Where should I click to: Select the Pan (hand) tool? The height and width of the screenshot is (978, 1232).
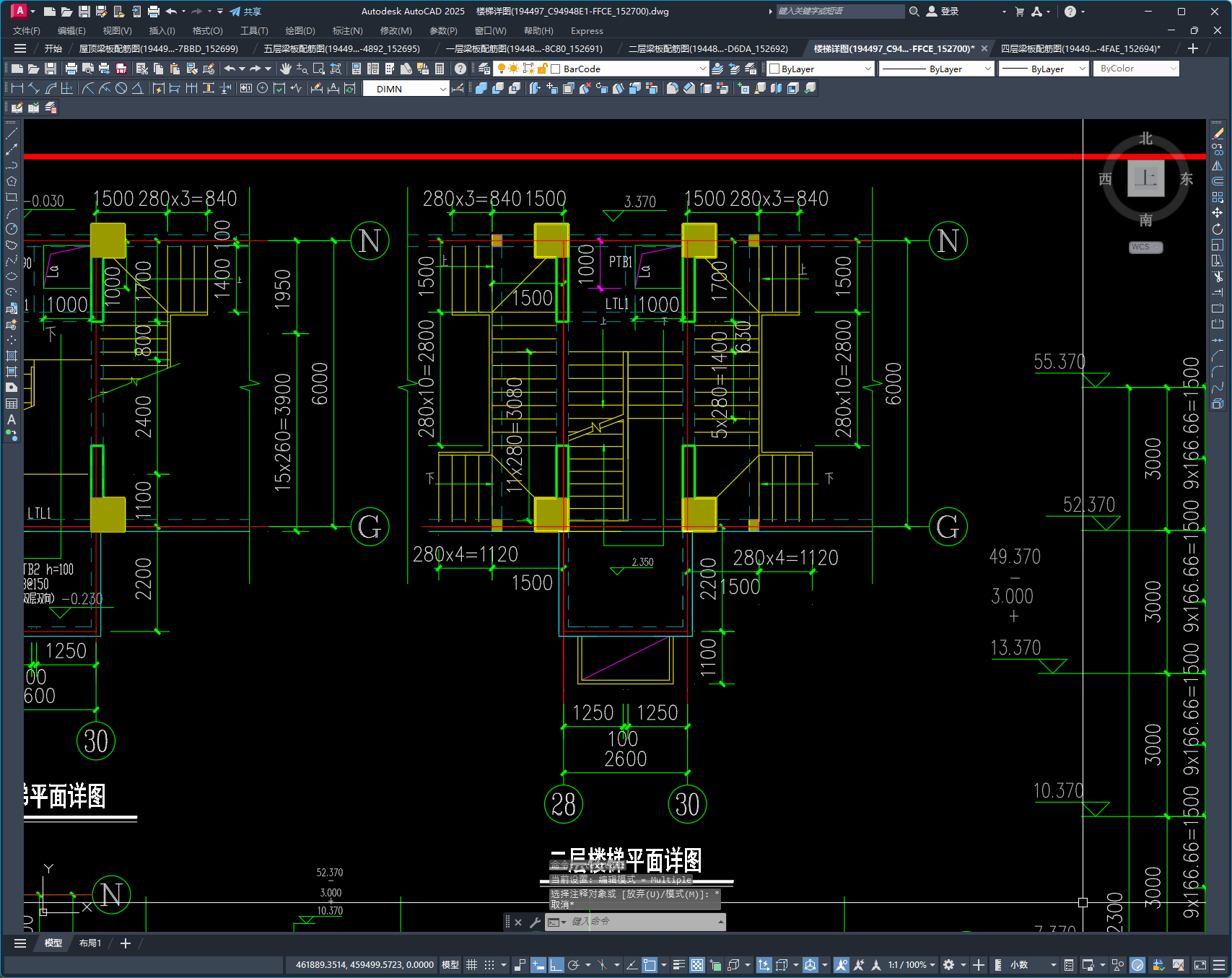(x=286, y=69)
